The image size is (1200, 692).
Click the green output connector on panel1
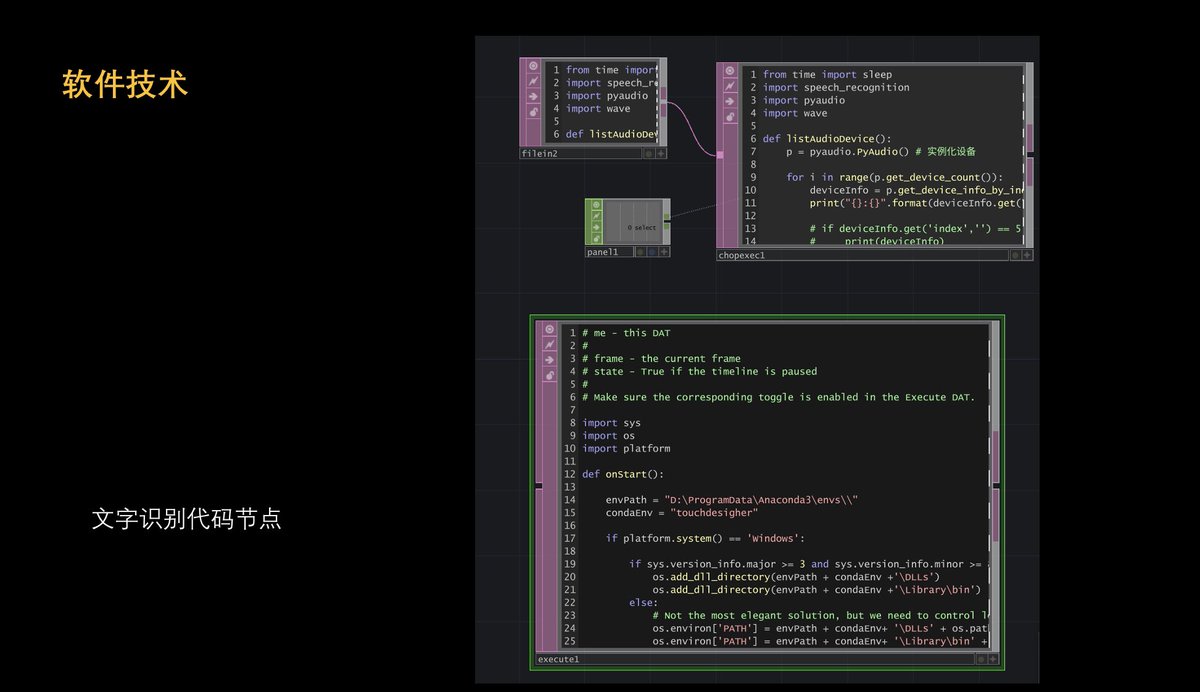coord(667,222)
